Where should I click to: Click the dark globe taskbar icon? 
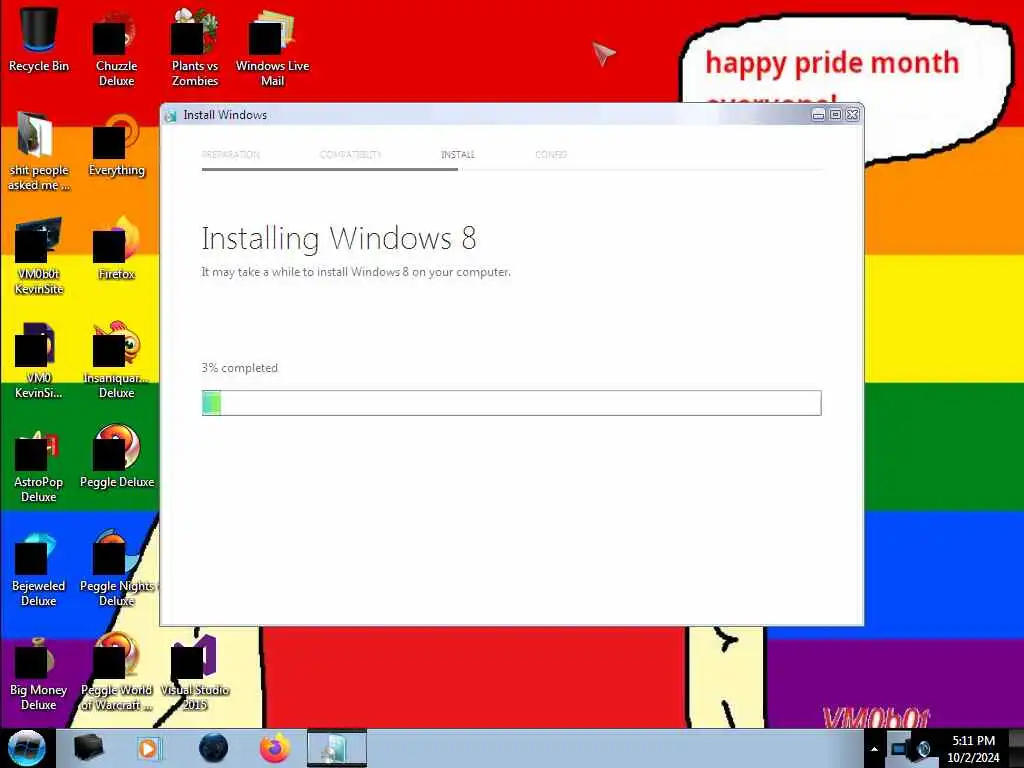coord(214,748)
